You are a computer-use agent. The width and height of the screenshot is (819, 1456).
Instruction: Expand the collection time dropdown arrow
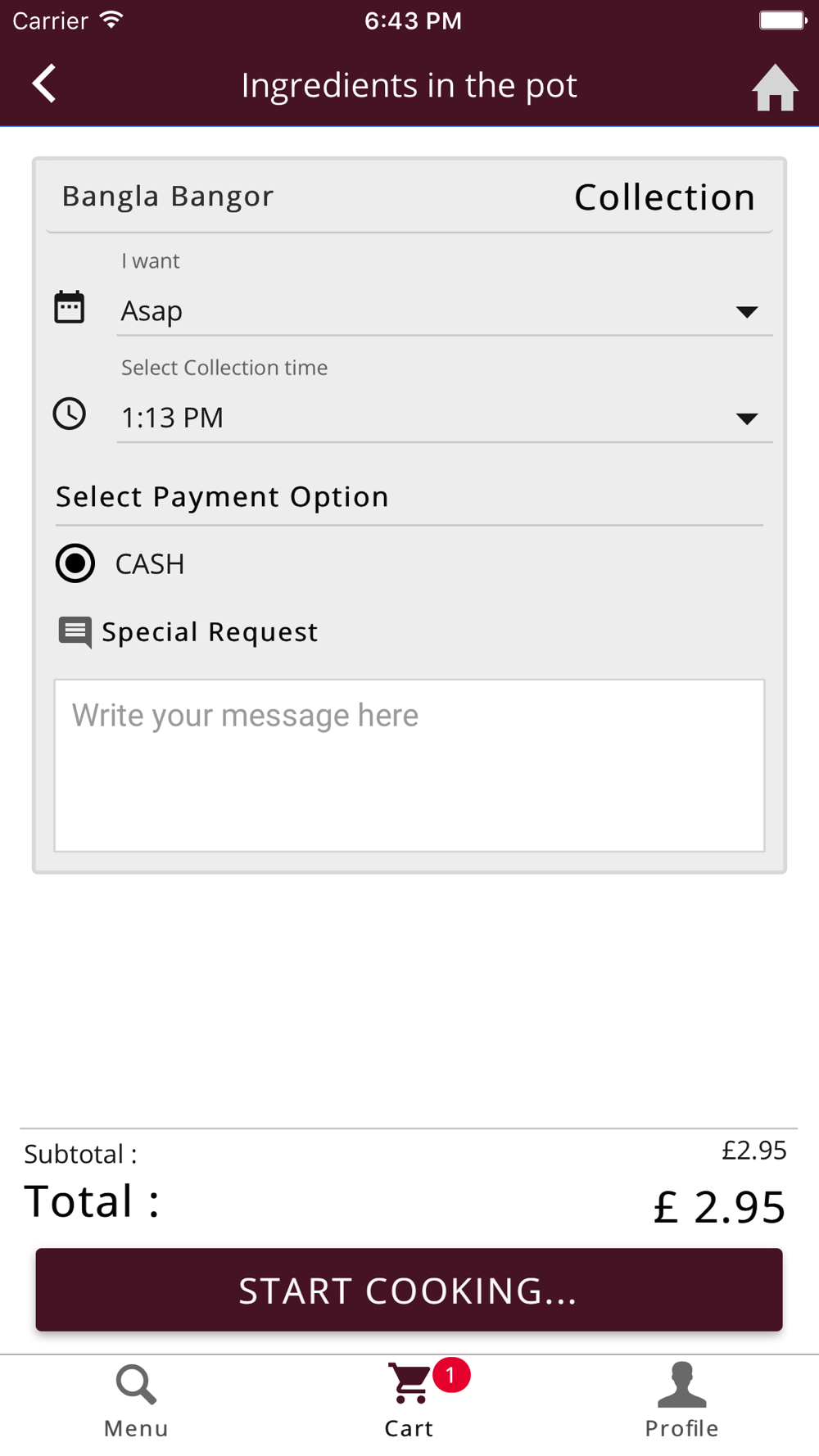(x=747, y=419)
